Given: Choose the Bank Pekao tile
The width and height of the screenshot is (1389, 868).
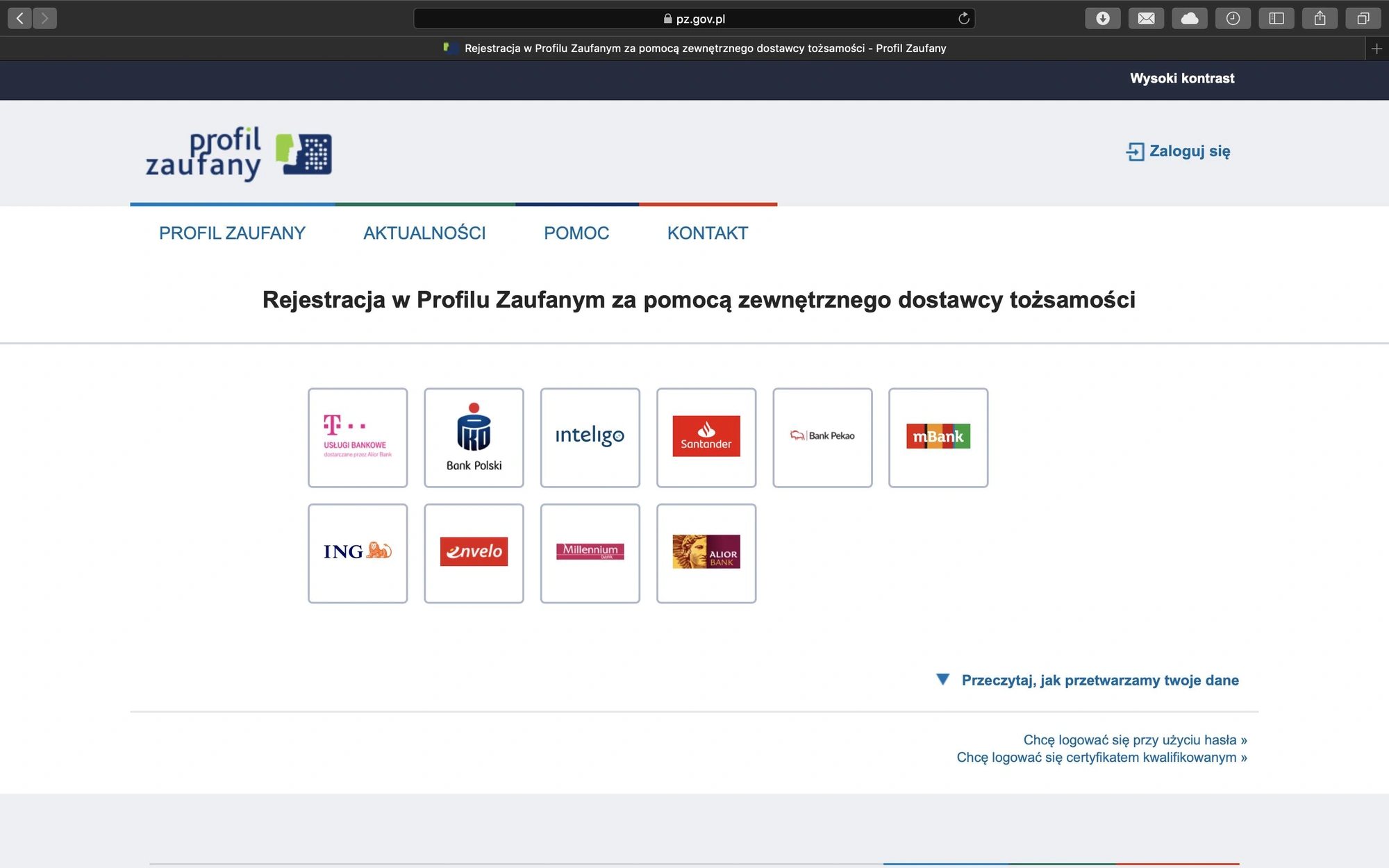Looking at the screenshot, I should 822,437.
